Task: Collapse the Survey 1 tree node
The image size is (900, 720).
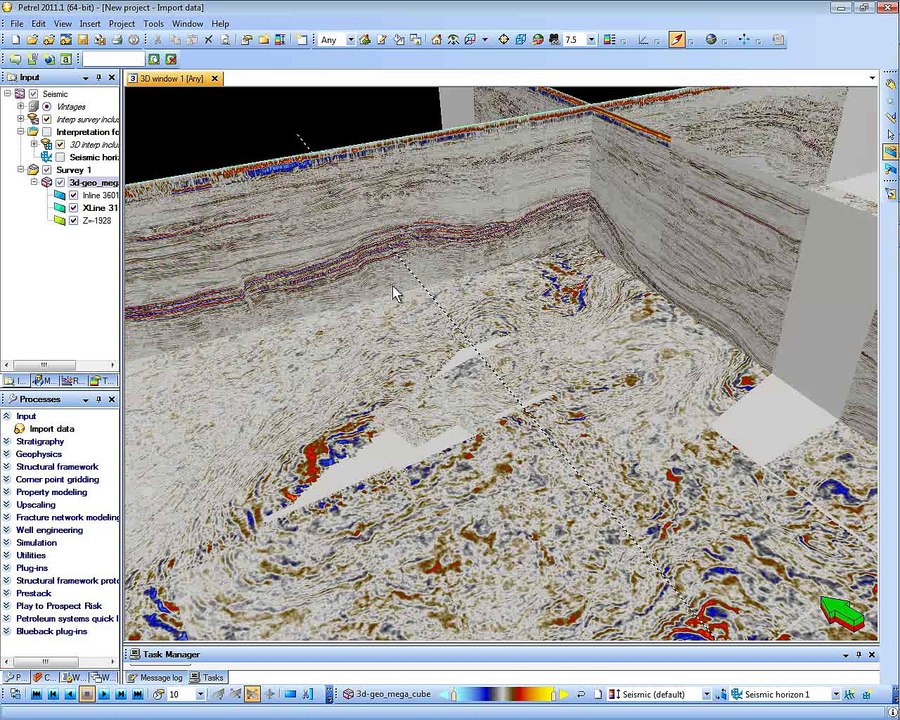Action: pos(21,169)
